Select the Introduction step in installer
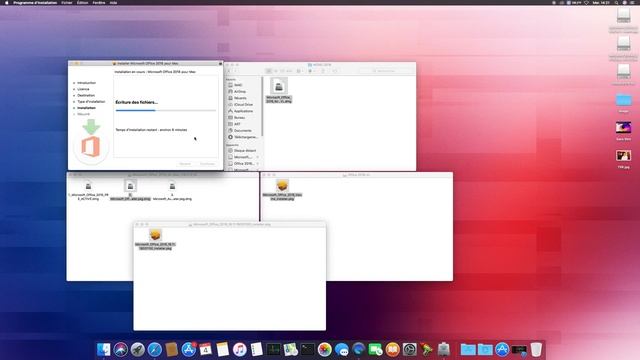This screenshot has height=360, width=640. pyautogui.click(x=87, y=83)
